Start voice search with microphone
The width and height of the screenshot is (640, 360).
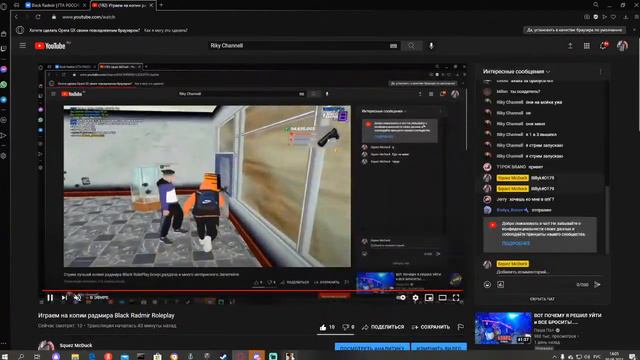(431, 46)
